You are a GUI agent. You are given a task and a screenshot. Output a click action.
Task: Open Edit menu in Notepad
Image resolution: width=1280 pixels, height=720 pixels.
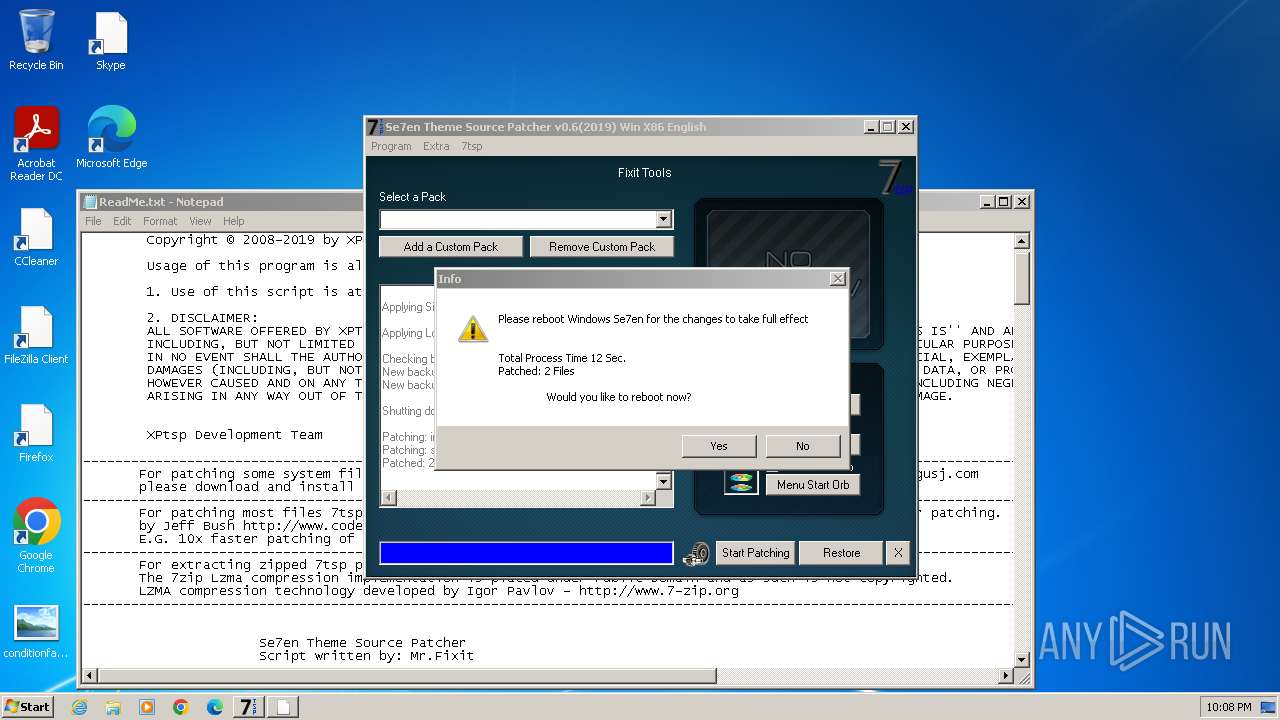click(122, 221)
